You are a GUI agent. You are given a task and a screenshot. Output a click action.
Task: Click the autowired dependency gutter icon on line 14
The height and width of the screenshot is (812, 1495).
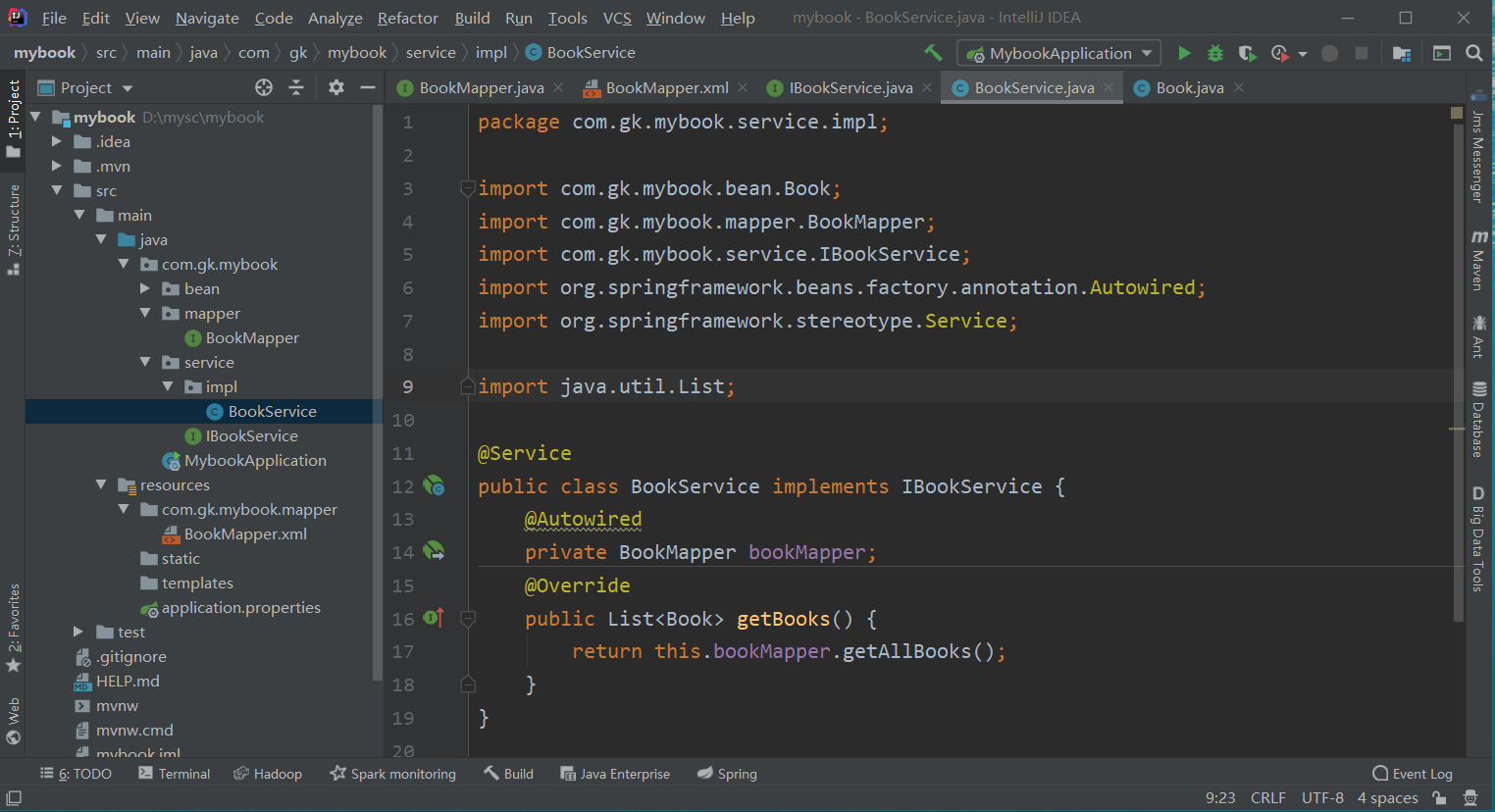434,551
